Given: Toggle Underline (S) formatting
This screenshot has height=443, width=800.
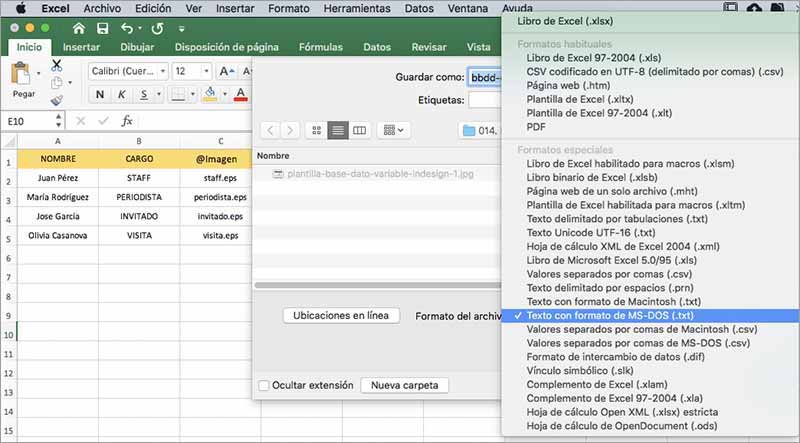Looking at the screenshot, I should coord(144,94).
